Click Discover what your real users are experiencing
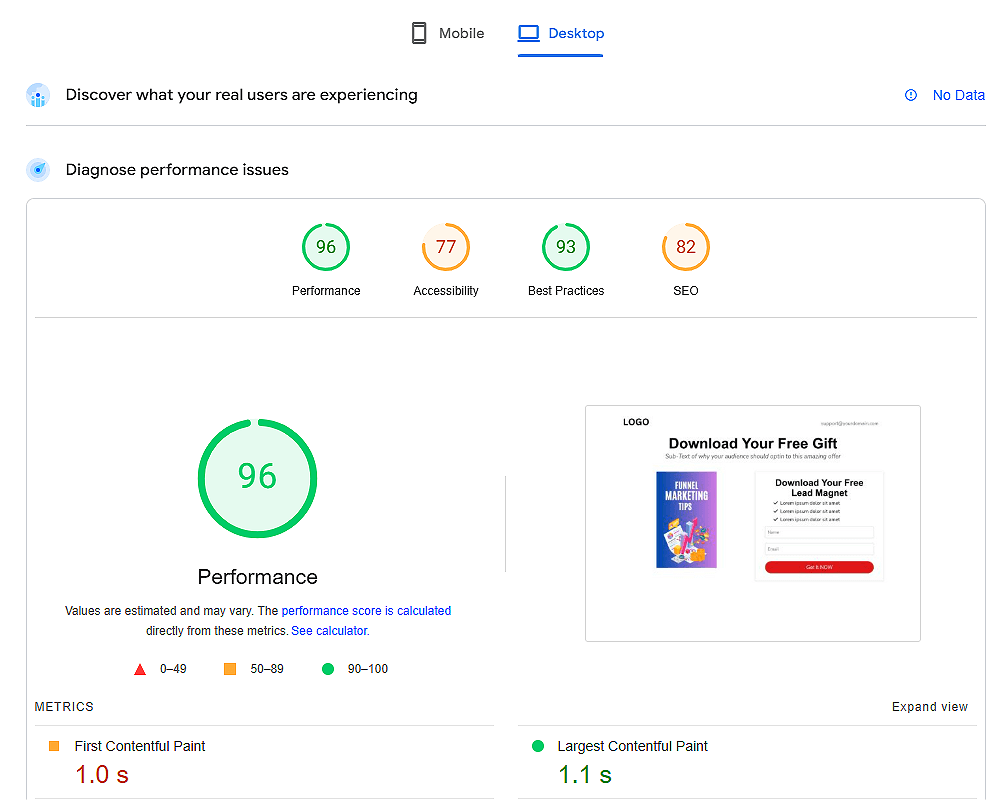The height and width of the screenshot is (800, 999). pyautogui.click(x=241, y=95)
